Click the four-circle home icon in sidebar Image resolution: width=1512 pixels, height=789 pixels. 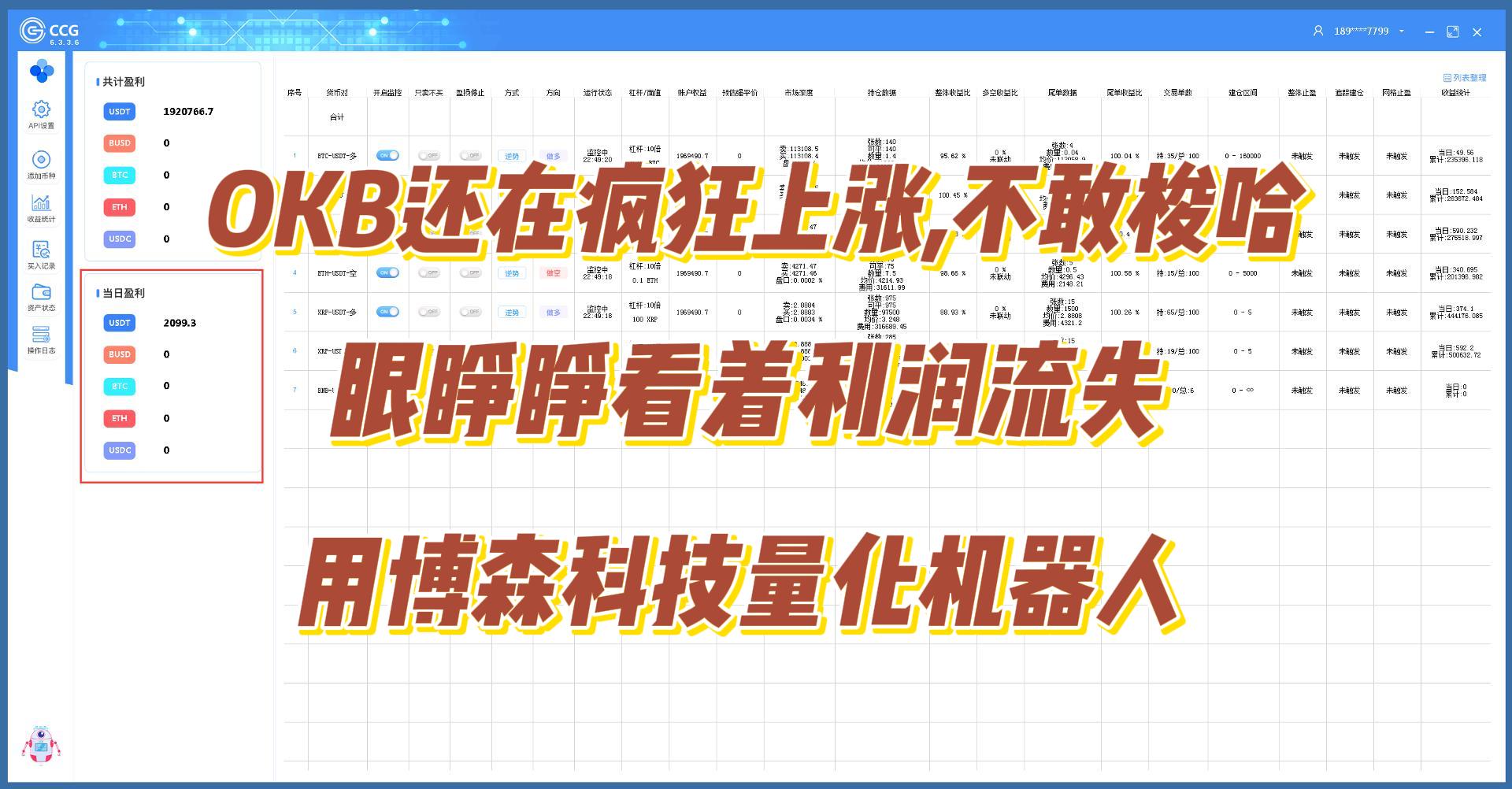point(41,71)
